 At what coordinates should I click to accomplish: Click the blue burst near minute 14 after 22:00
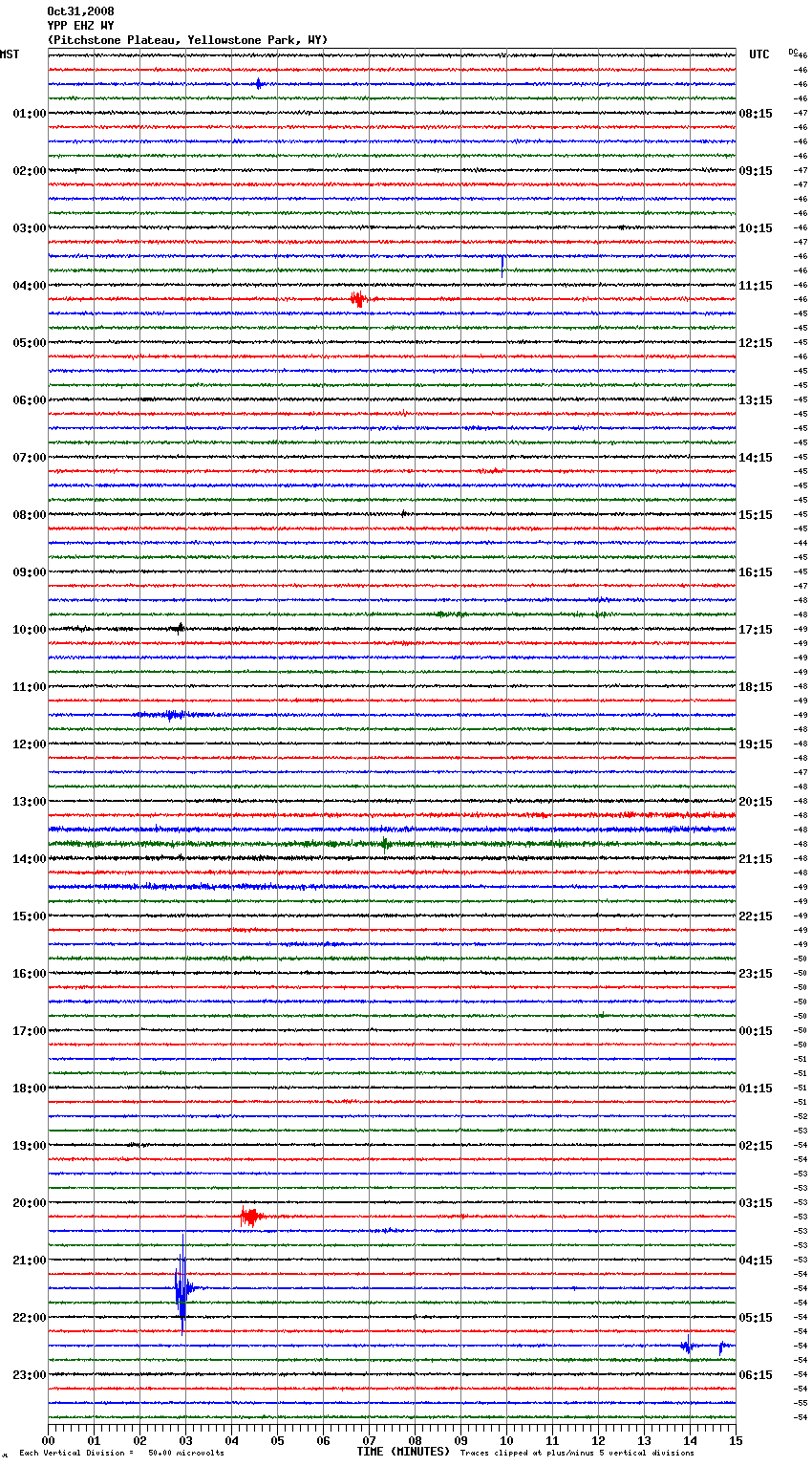[x=687, y=1345]
